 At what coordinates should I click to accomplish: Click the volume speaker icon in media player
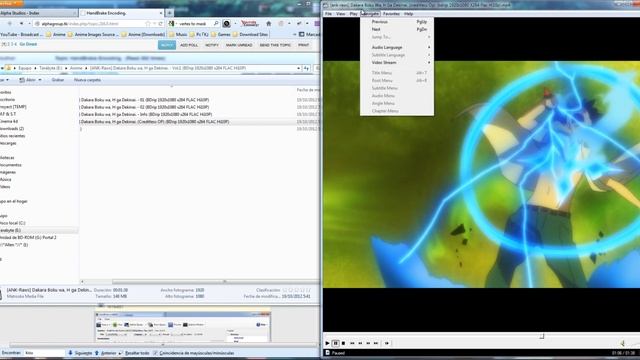pos(622,343)
